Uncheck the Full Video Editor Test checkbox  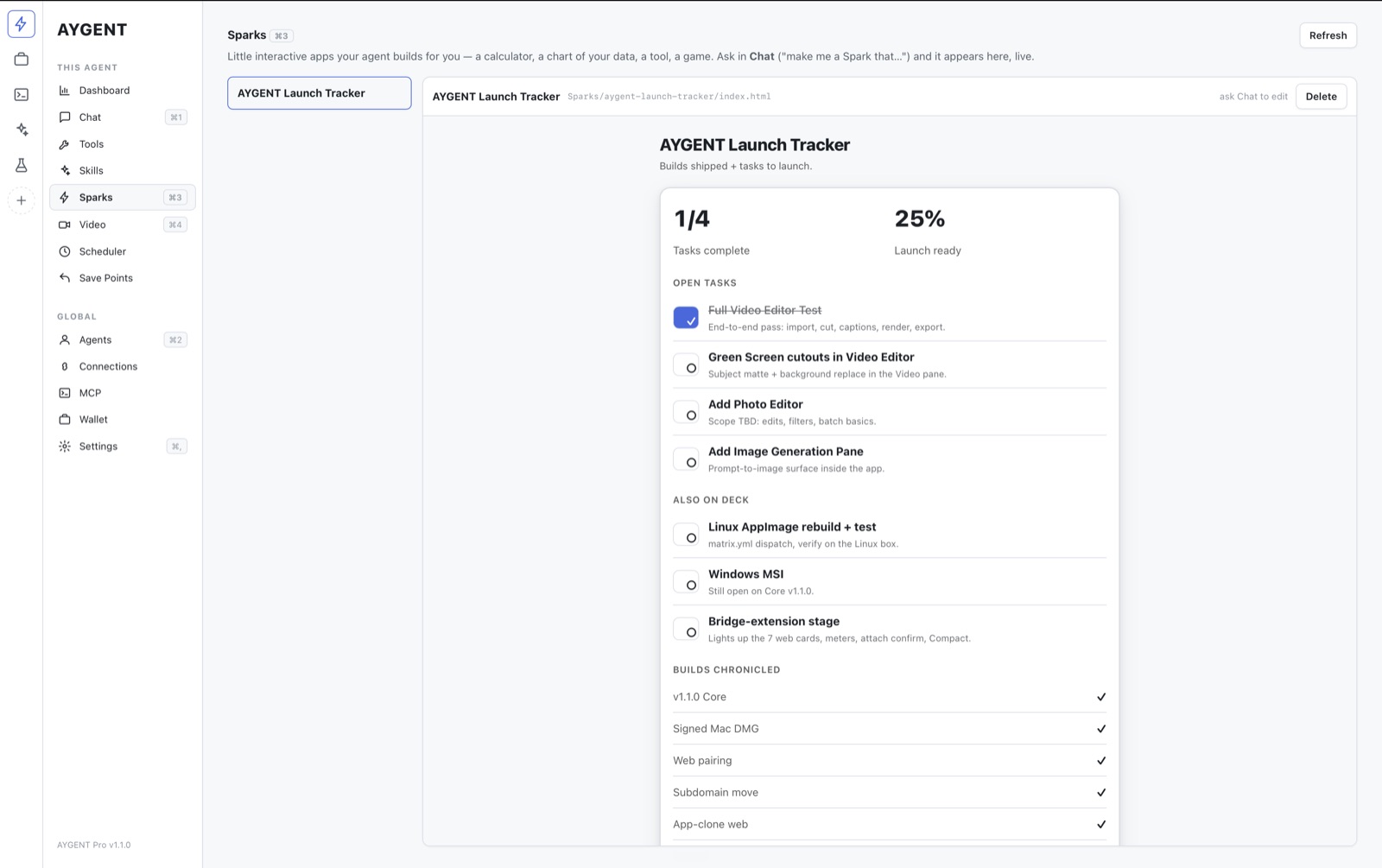pos(686,318)
